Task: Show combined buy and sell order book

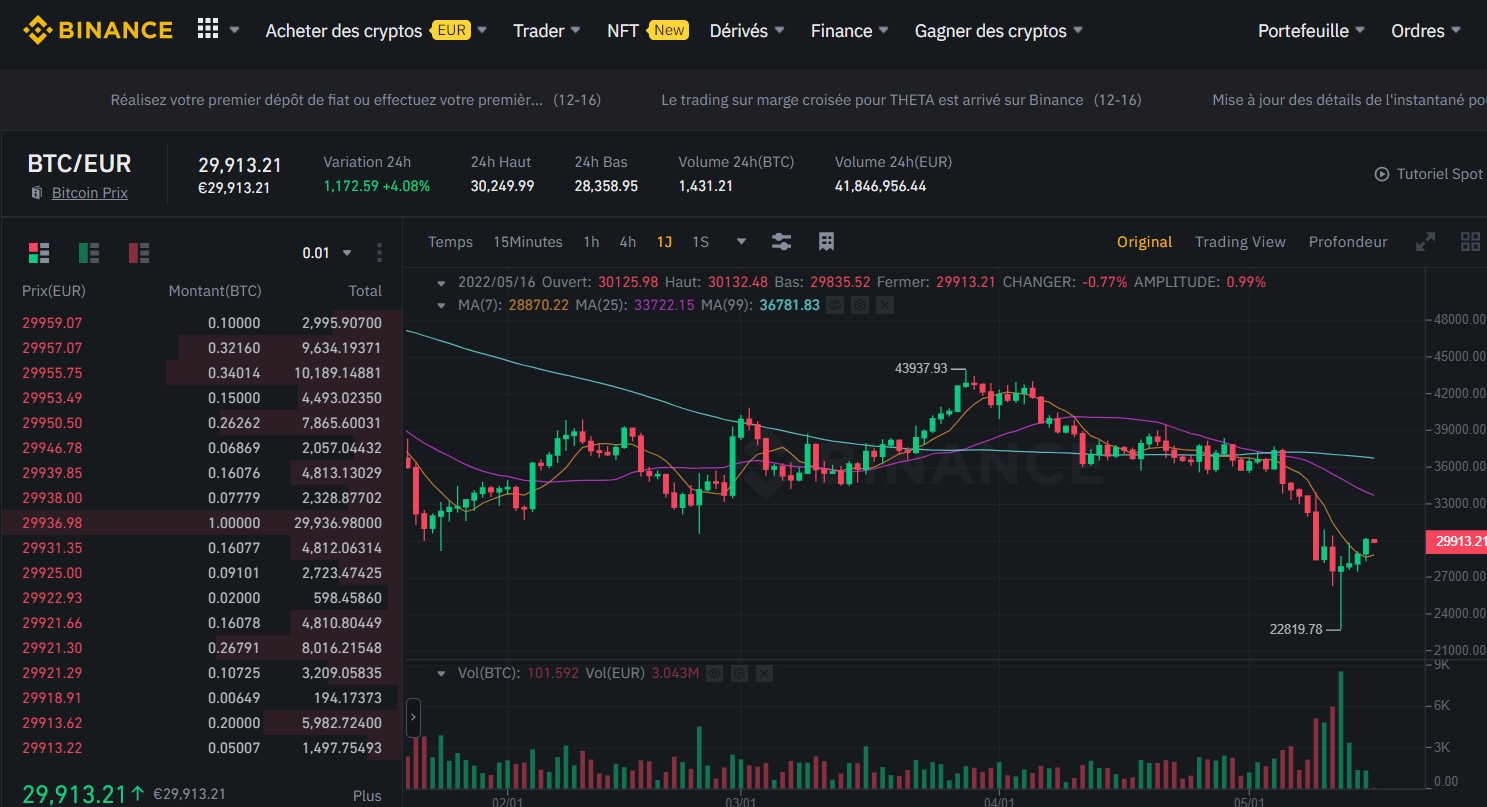Action: pos(39,253)
